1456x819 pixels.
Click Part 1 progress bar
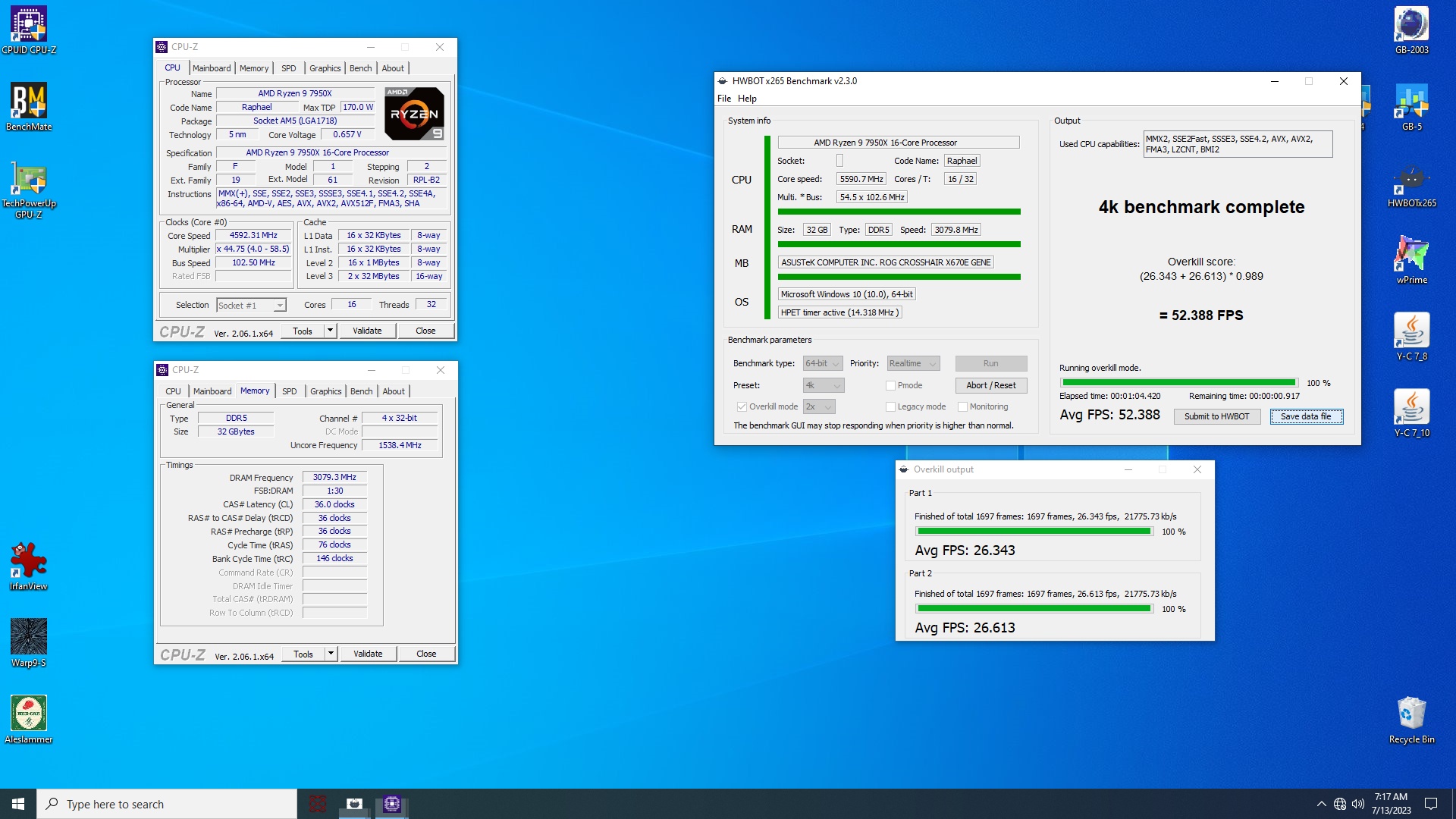pos(1034,532)
